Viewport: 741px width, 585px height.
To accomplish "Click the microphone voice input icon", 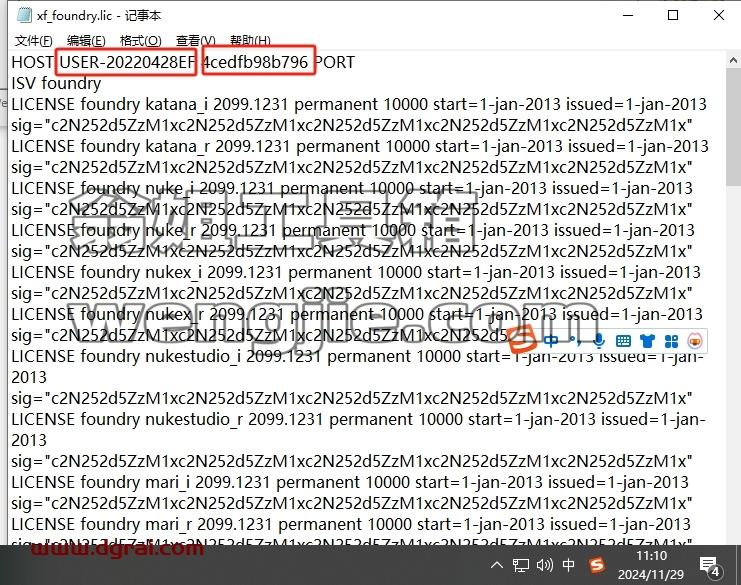I will [x=599, y=340].
